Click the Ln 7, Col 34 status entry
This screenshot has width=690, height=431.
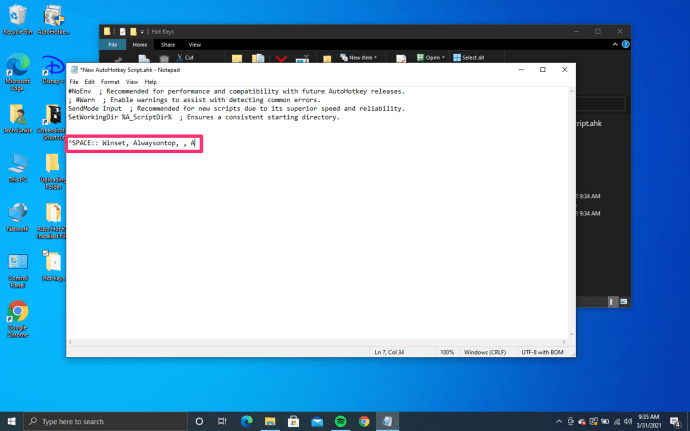[x=389, y=352]
